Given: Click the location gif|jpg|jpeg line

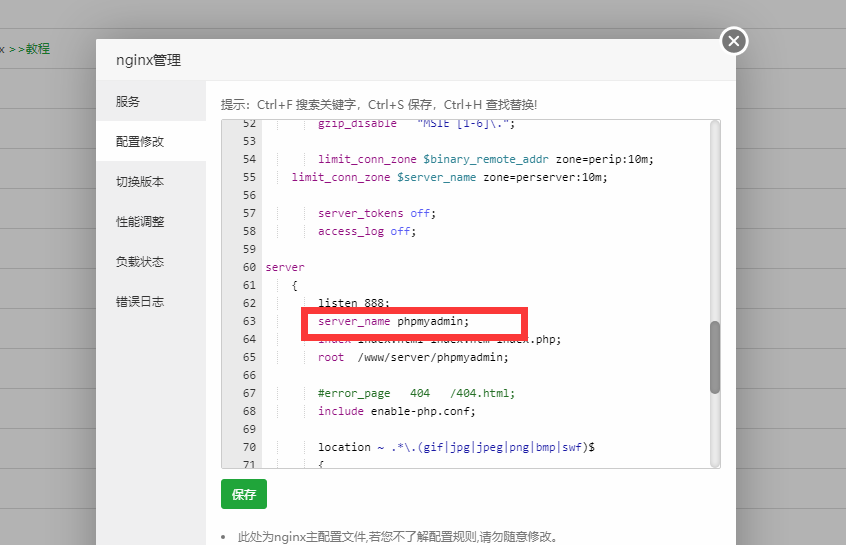Looking at the screenshot, I should tap(456, 447).
